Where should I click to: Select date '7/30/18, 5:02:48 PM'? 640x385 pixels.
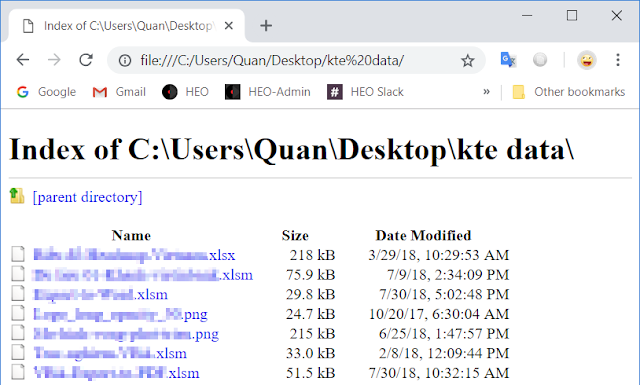click(x=444, y=294)
